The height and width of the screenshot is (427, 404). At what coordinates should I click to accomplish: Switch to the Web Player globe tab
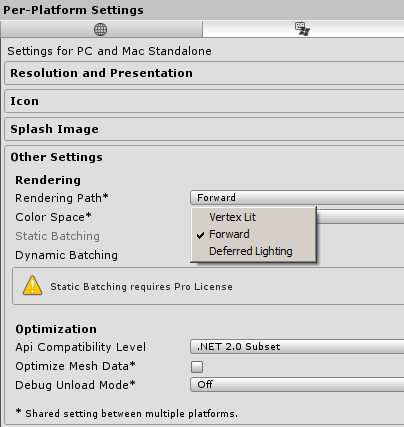point(100,29)
